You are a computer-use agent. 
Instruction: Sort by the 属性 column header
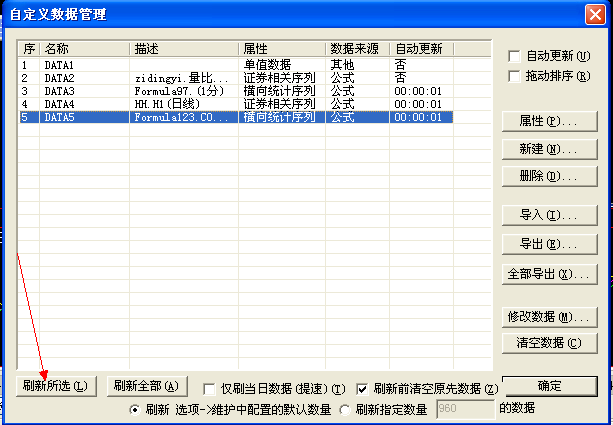tap(282, 49)
